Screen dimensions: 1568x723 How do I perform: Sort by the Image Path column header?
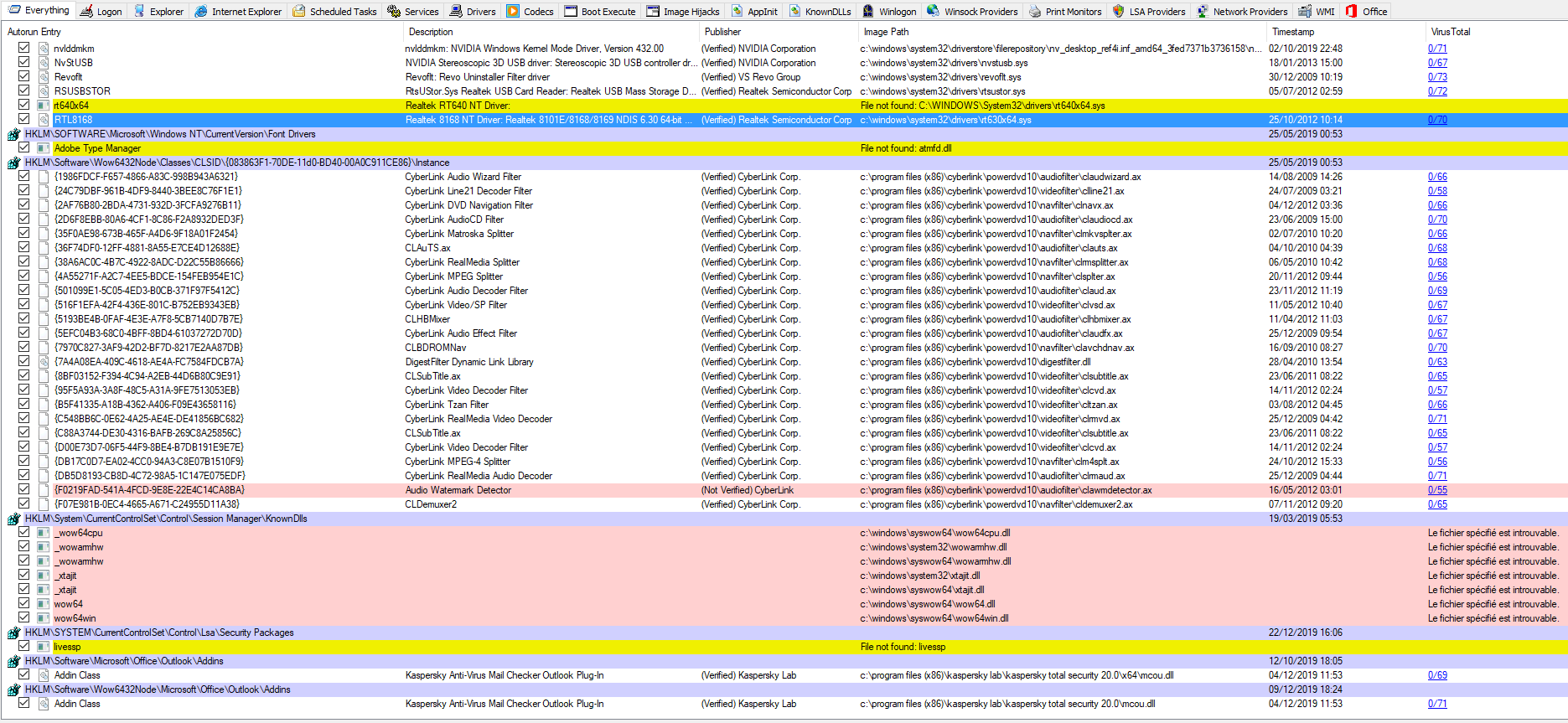(x=1063, y=32)
